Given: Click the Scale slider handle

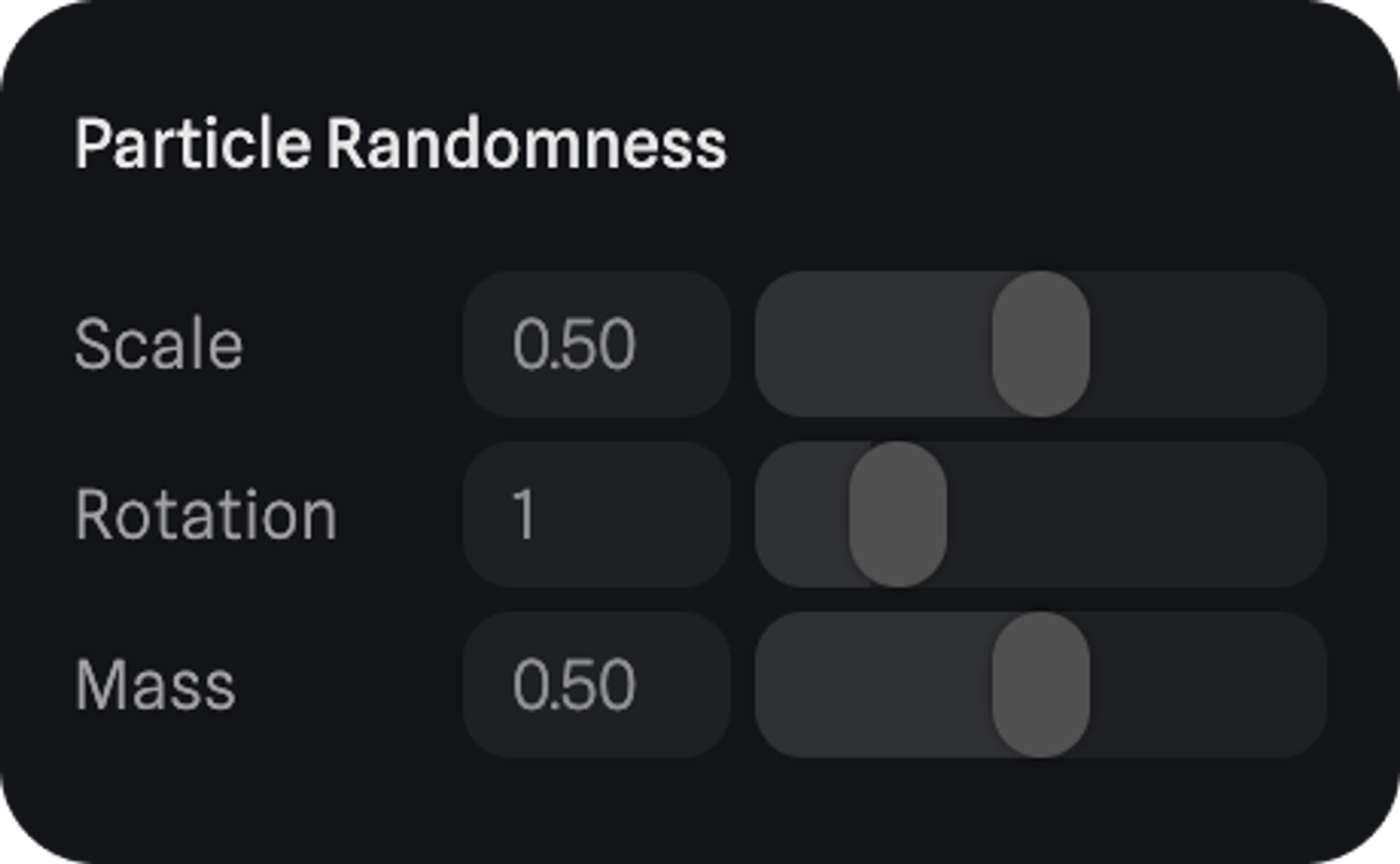Looking at the screenshot, I should [1040, 344].
